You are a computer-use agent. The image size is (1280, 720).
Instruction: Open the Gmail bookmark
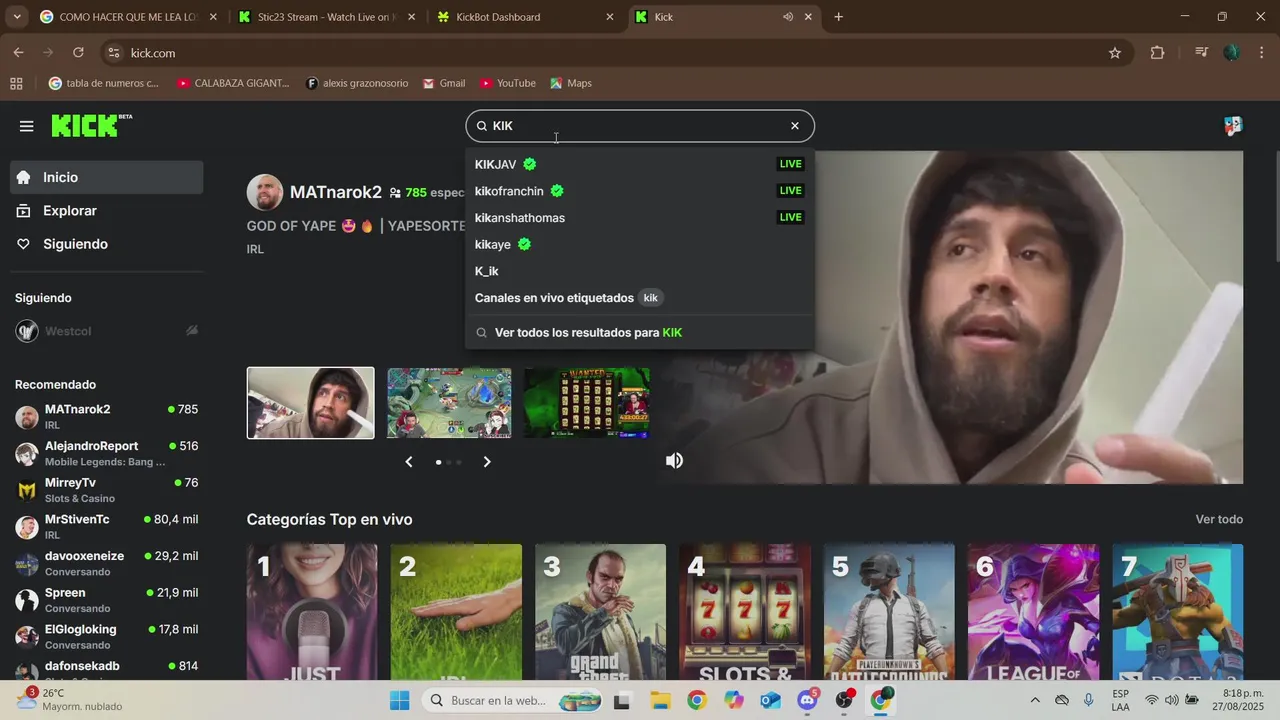[444, 83]
